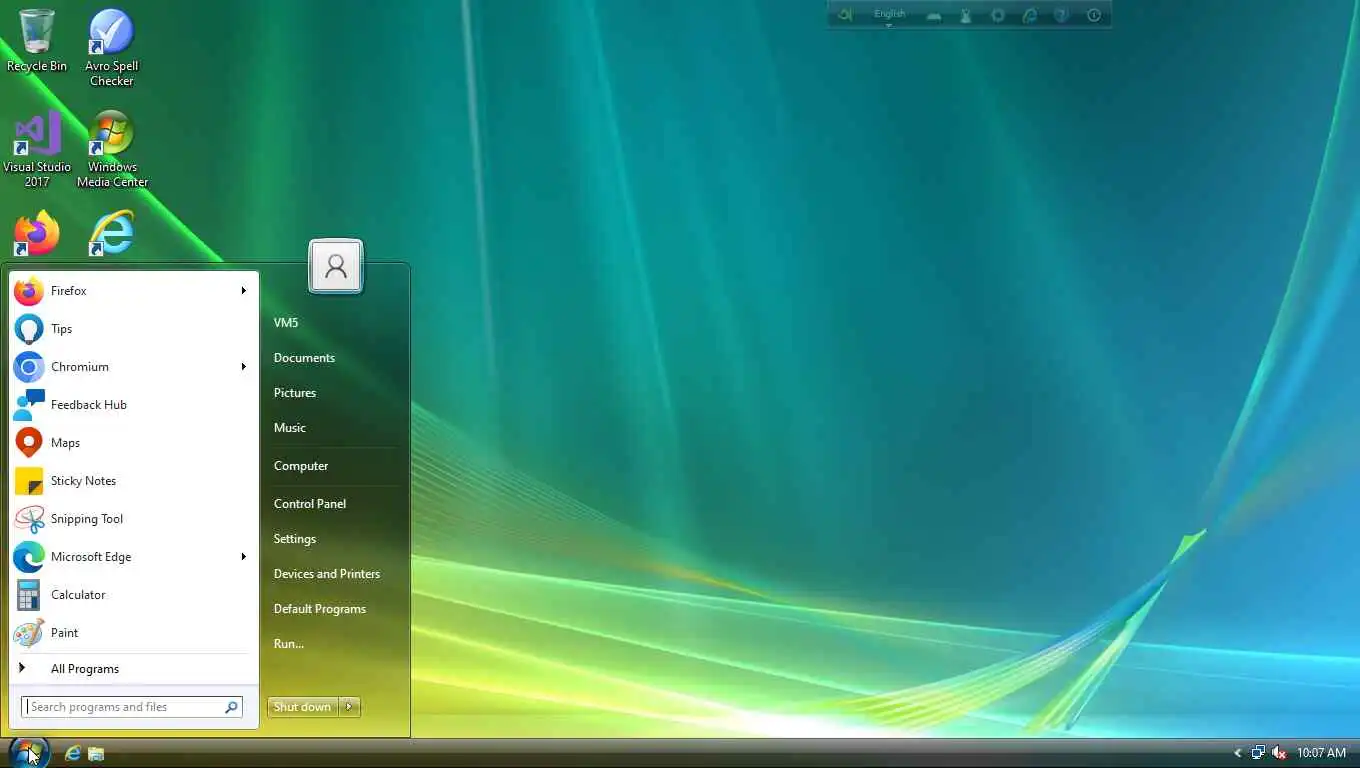Open the Calculator app
Screen dimensions: 1360x768
133,595
